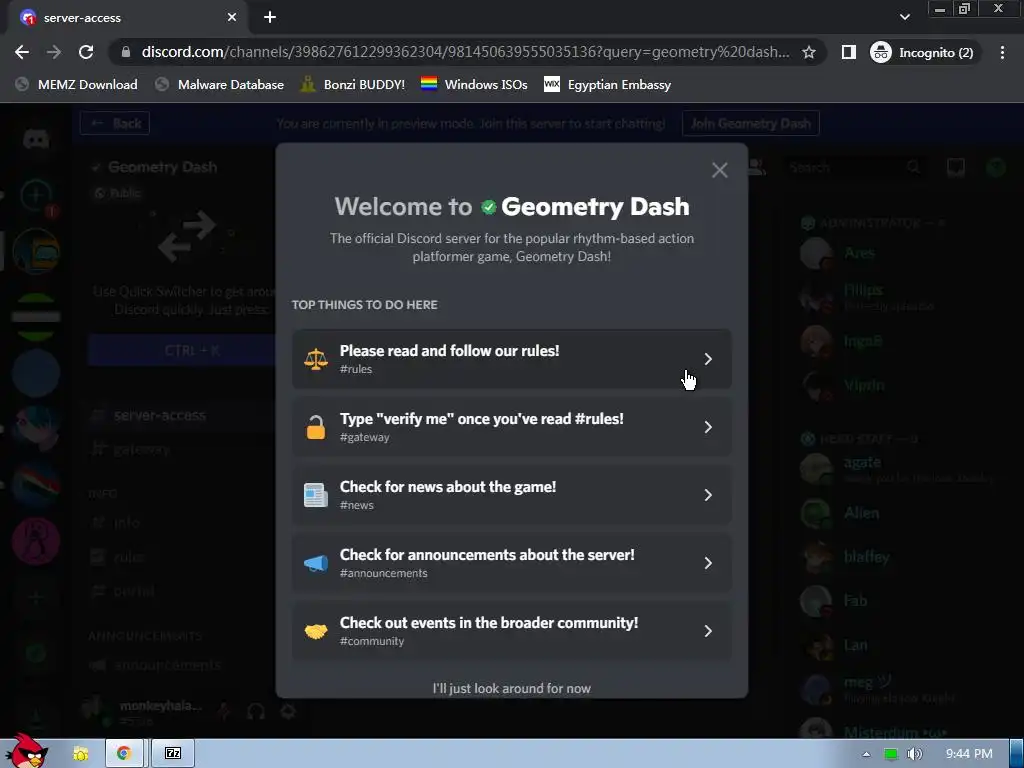The width and height of the screenshot is (1024, 768).
Task: Select the server-access browser tab
Action: point(128,18)
